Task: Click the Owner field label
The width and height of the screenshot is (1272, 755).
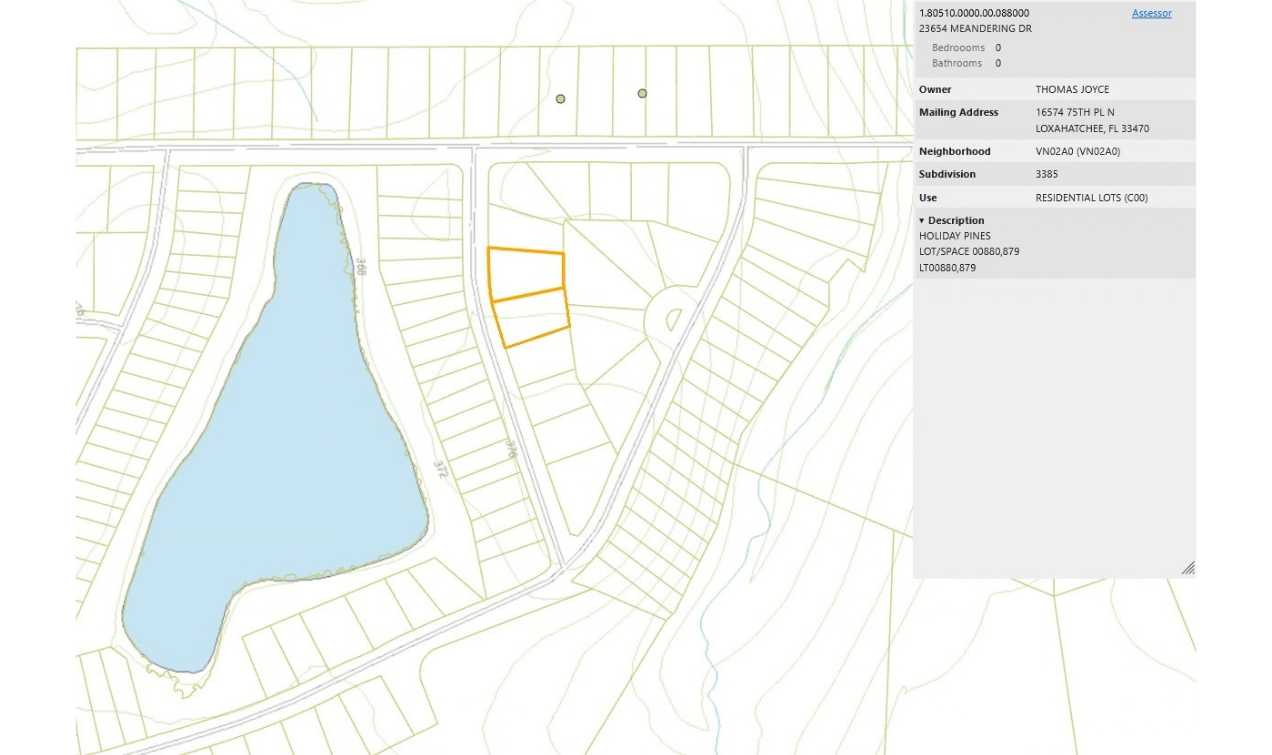Action: 935,90
